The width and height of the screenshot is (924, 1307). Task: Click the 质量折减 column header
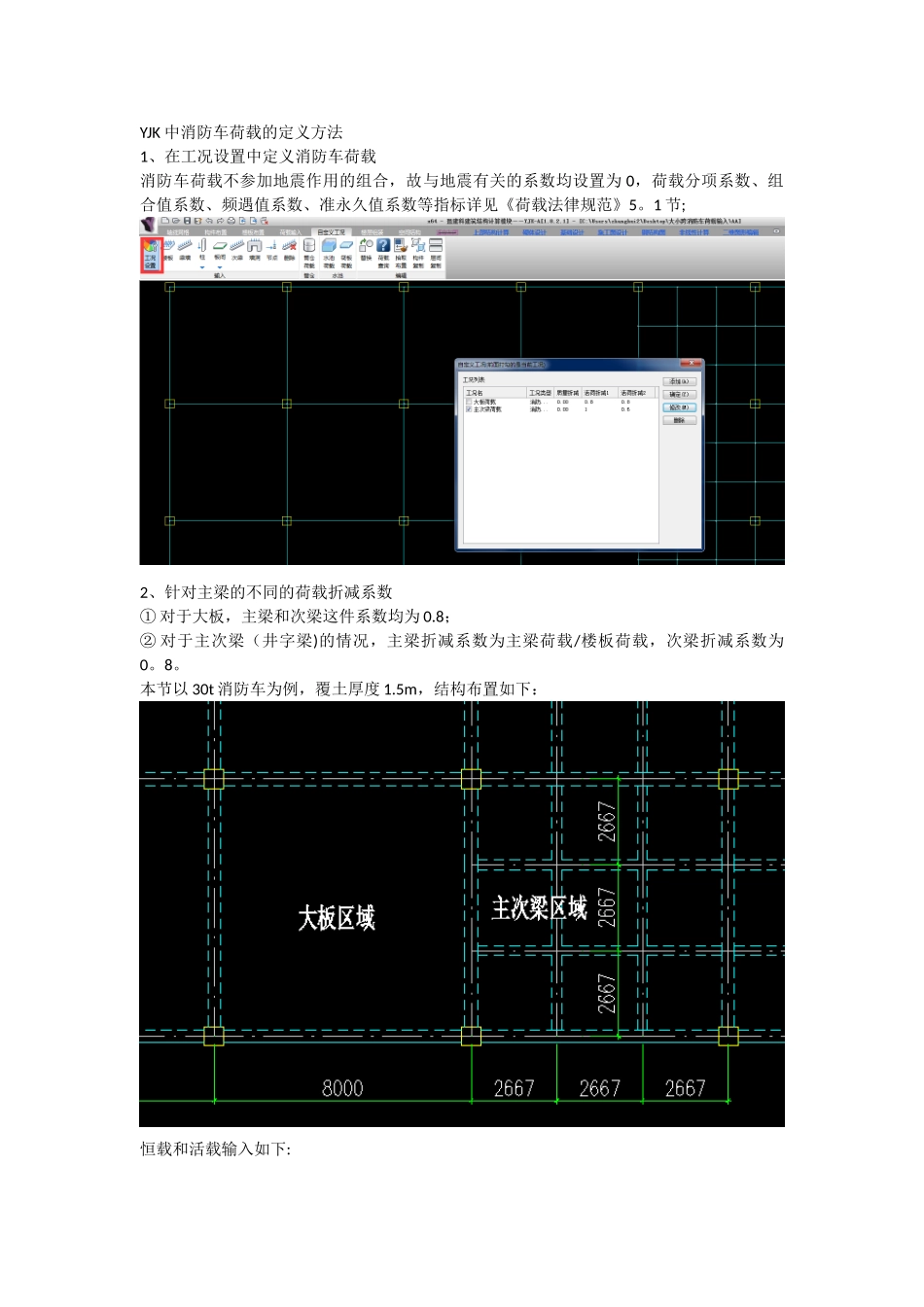click(x=567, y=393)
